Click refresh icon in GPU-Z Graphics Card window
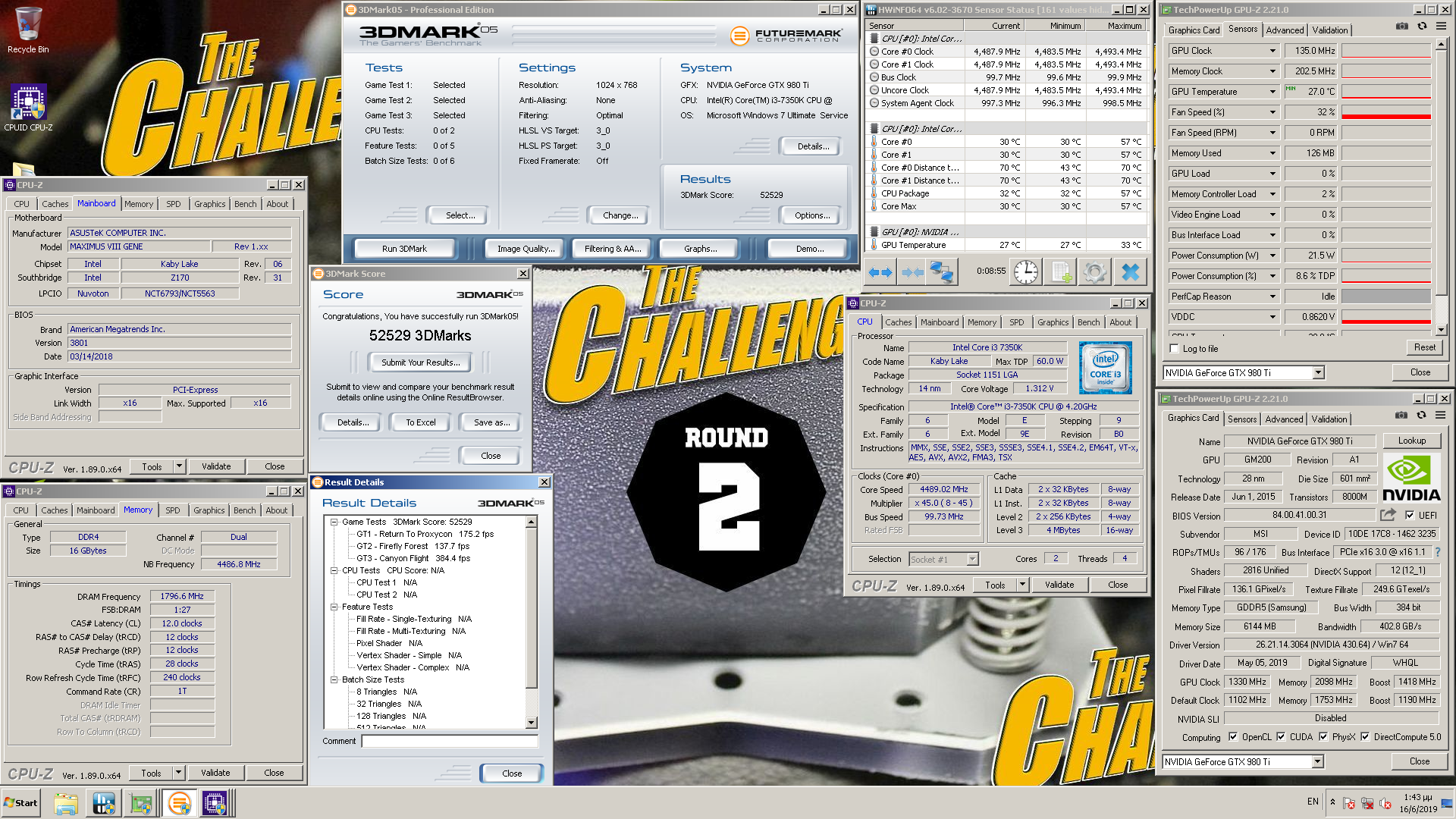 1421,416
